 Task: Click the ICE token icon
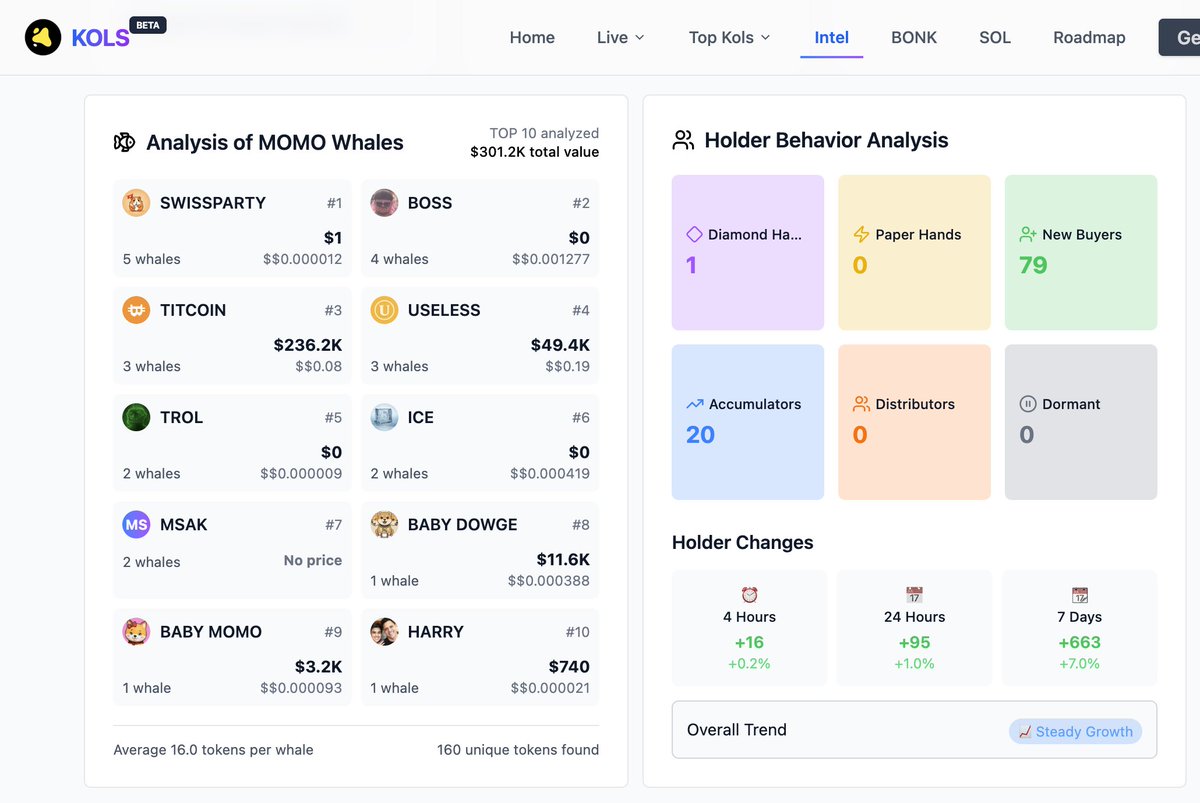384,417
